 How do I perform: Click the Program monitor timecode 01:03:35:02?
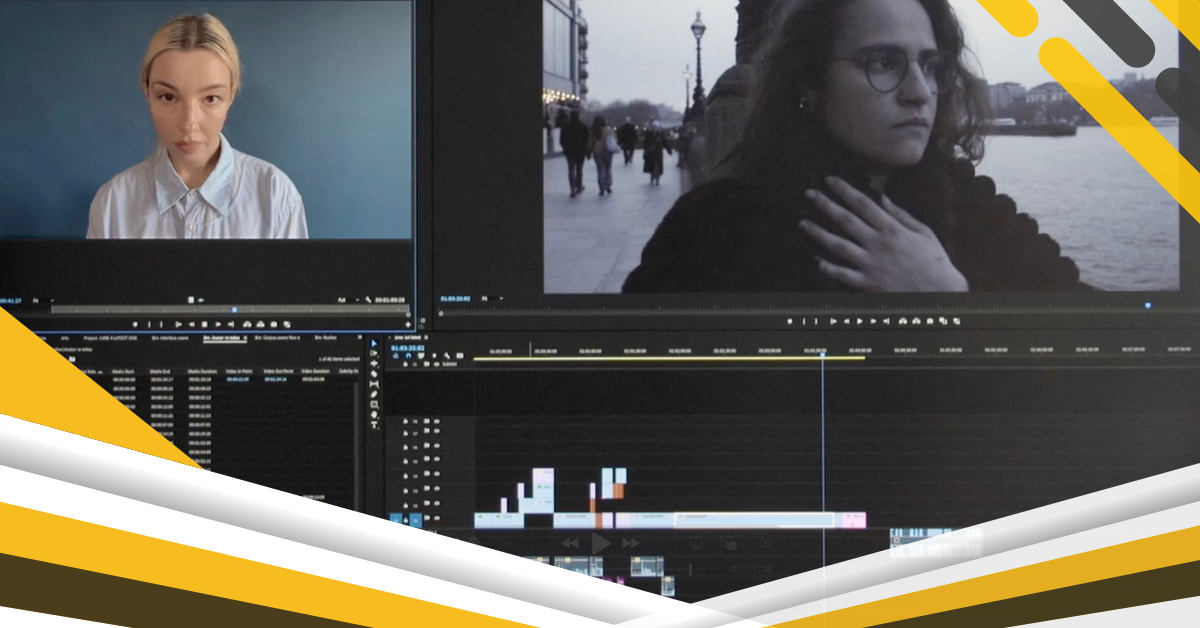point(455,298)
